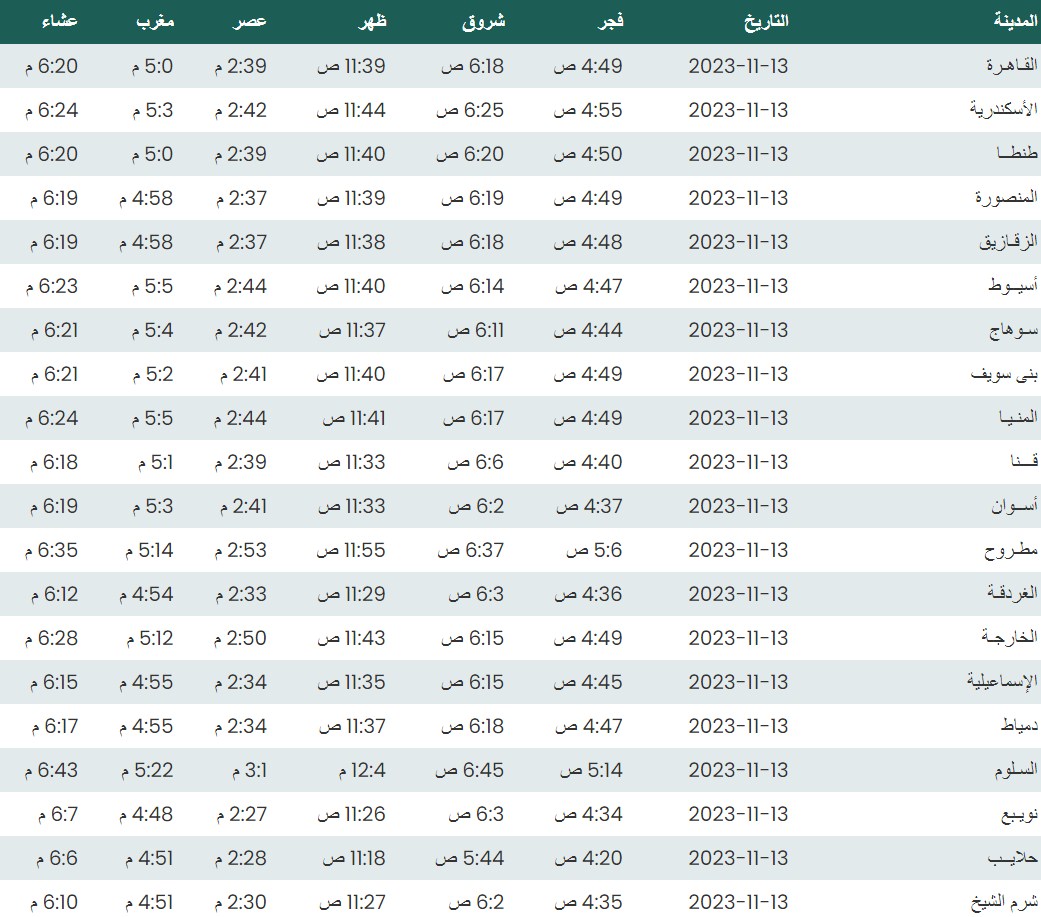Viewport: 1041px width, 917px height.
Task: Click the التاريخ column header
Action: (x=765, y=21)
